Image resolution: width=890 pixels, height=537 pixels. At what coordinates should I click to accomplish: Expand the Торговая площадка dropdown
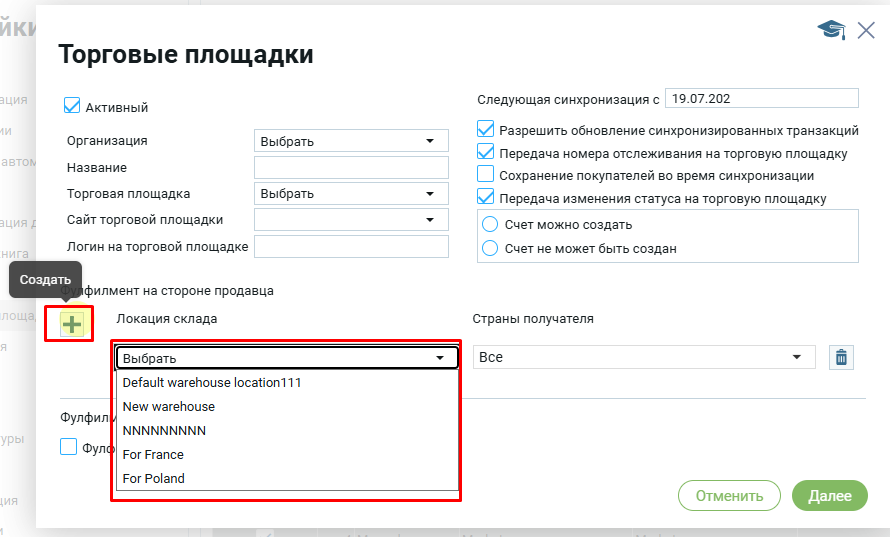tap(351, 193)
